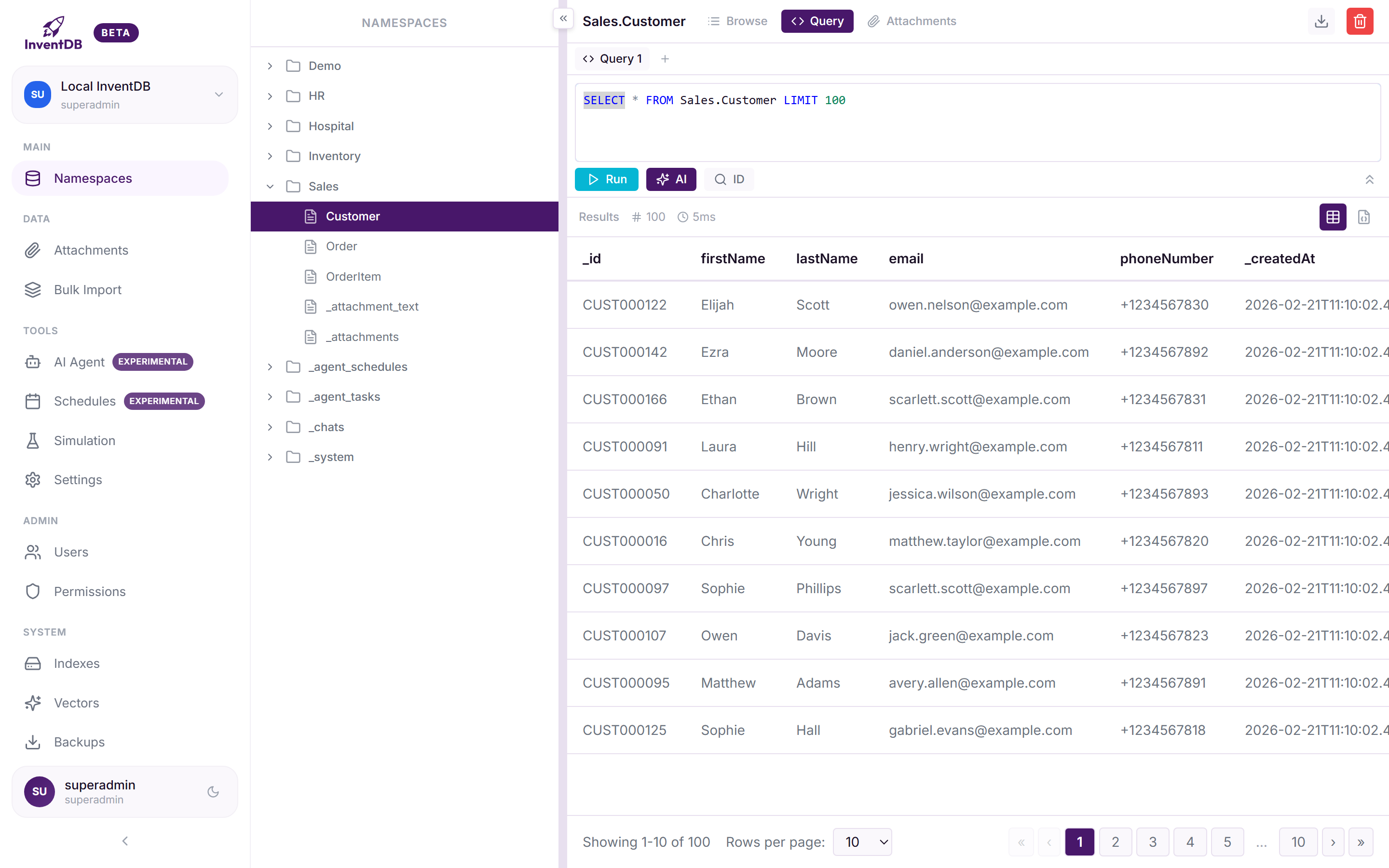The width and height of the screenshot is (1389, 868).
Task: Collapse the Sales namespace
Action: click(271, 186)
